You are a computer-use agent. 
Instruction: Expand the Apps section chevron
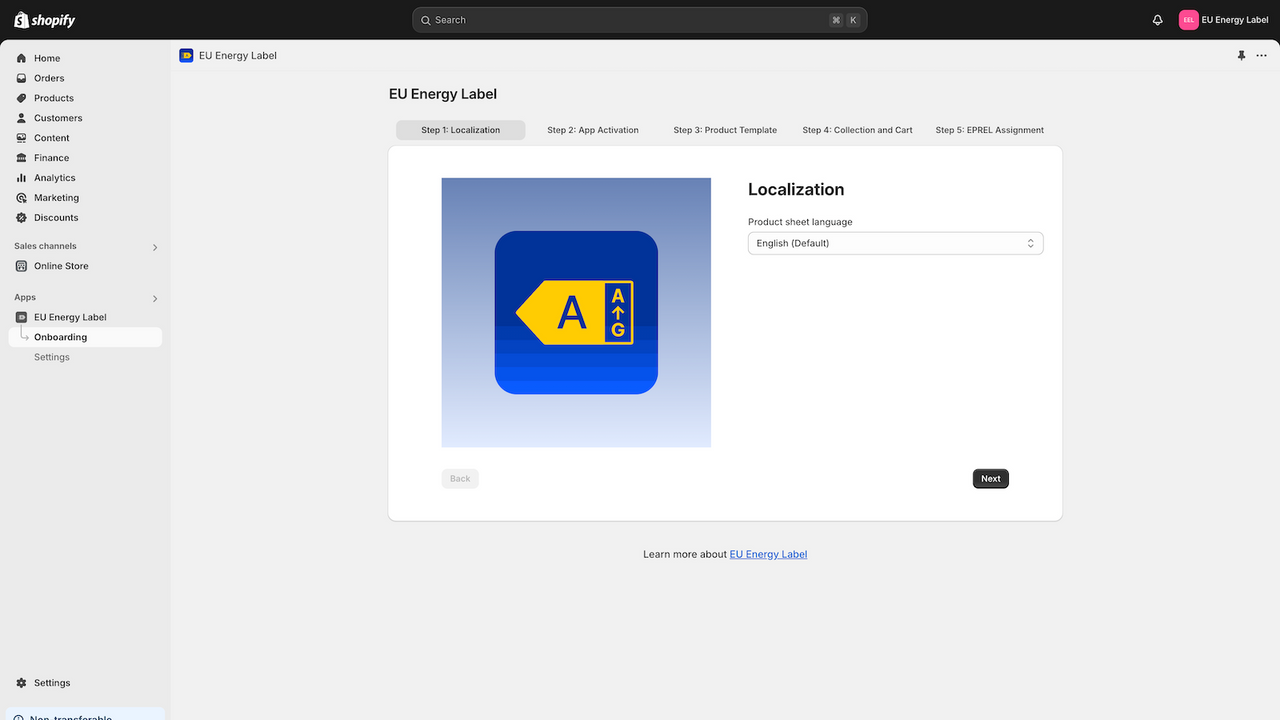(155, 298)
